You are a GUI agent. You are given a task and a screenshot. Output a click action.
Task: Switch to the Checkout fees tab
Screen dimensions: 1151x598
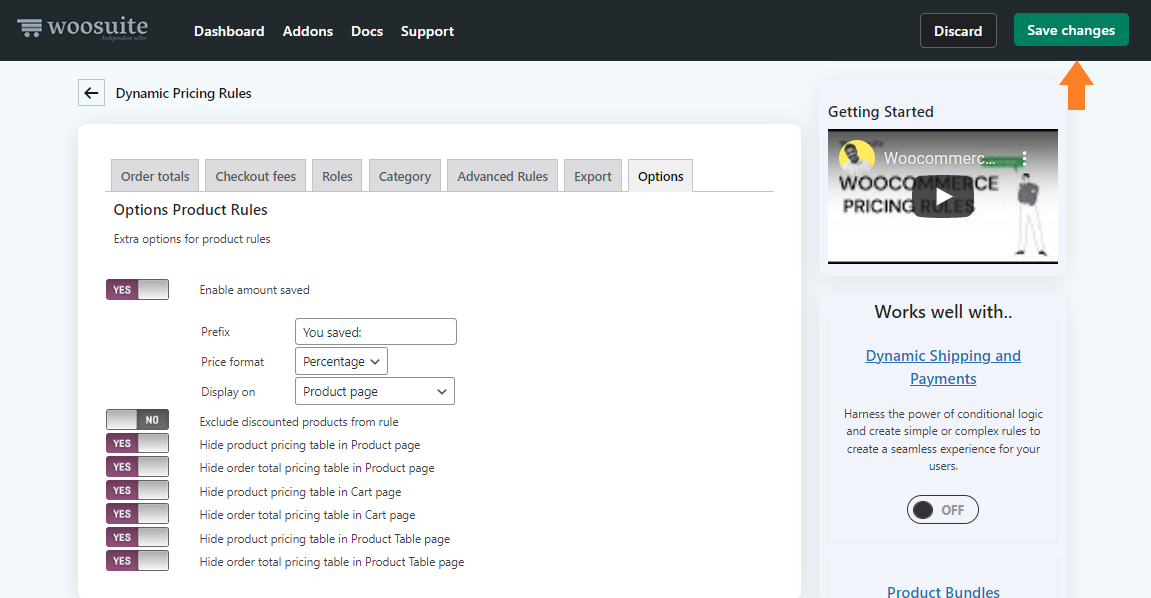click(x=255, y=176)
